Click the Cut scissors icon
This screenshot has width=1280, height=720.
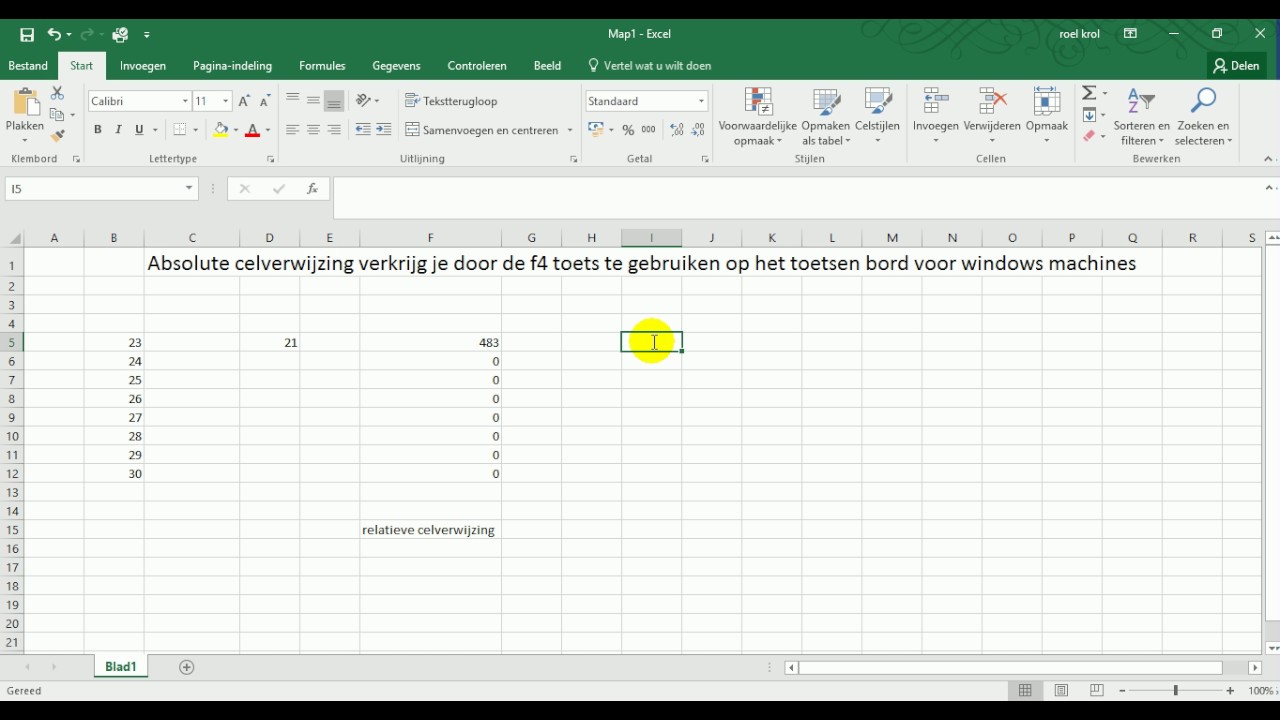57,93
